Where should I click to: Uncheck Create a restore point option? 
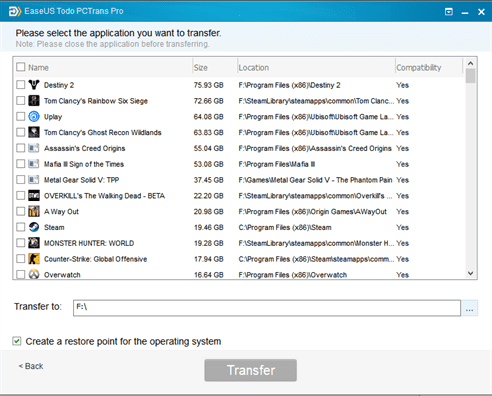17,341
